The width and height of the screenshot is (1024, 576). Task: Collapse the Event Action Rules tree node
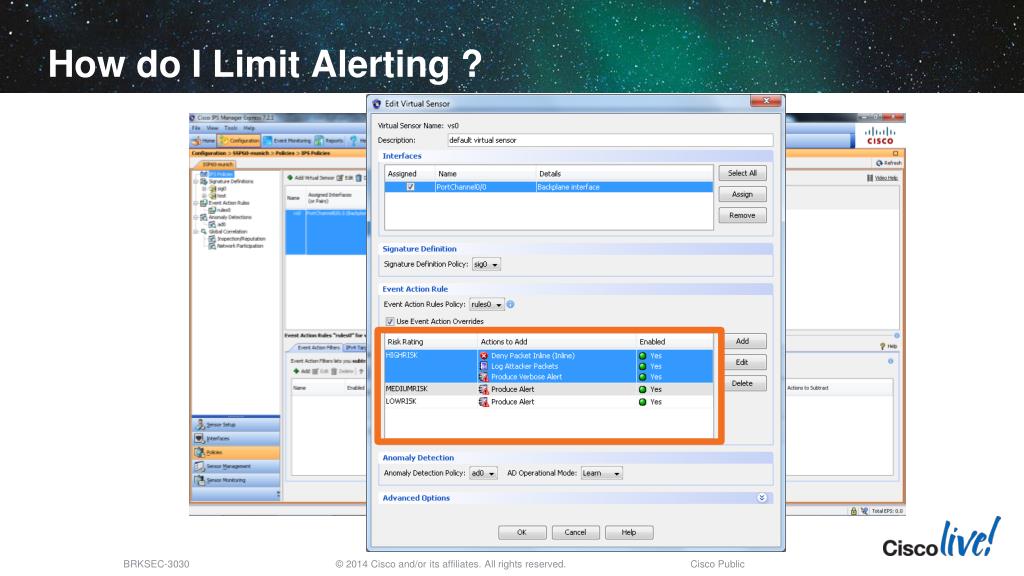(x=195, y=203)
